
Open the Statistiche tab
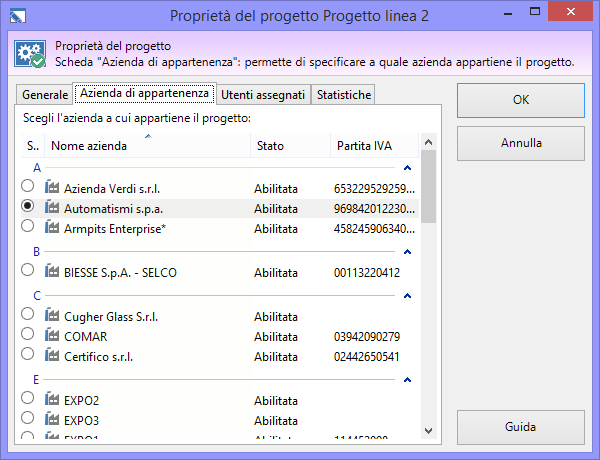click(344, 95)
